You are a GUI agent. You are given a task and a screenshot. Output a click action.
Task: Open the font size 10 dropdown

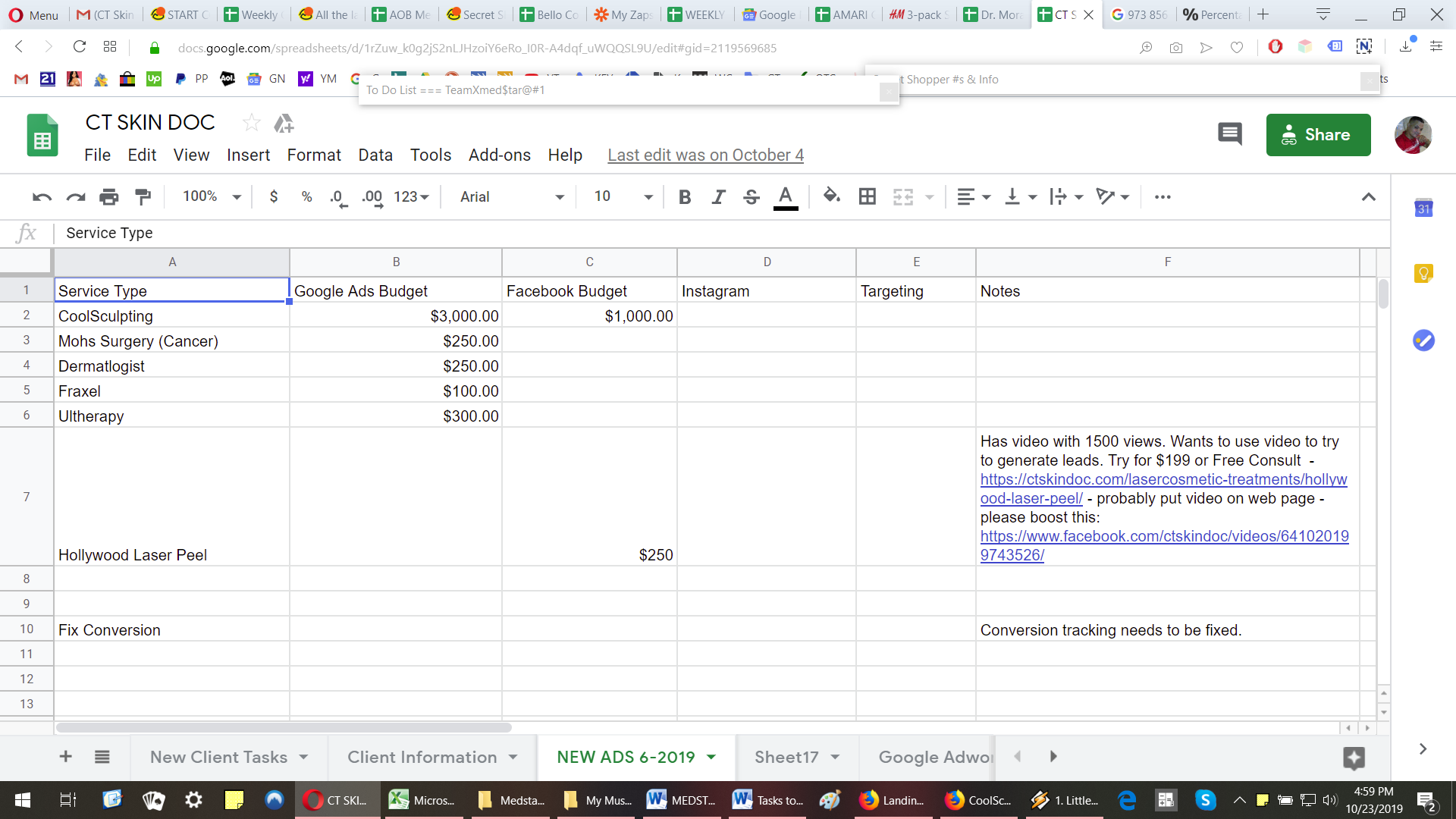623,197
